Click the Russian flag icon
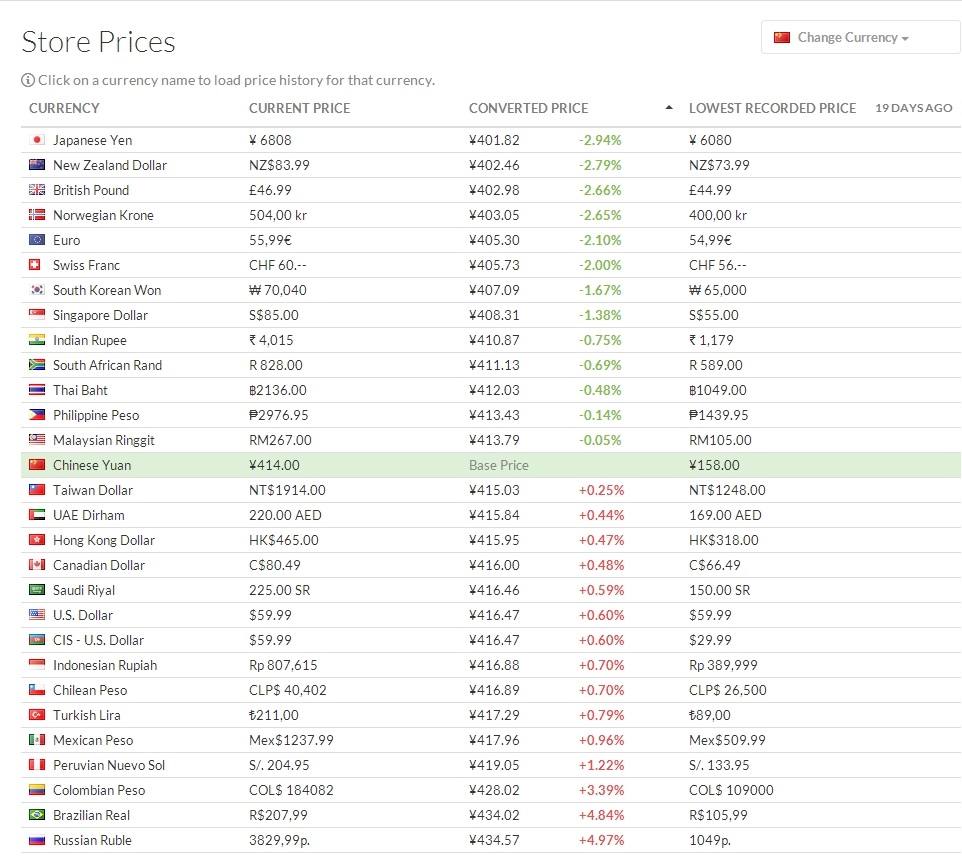 tap(37, 840)
